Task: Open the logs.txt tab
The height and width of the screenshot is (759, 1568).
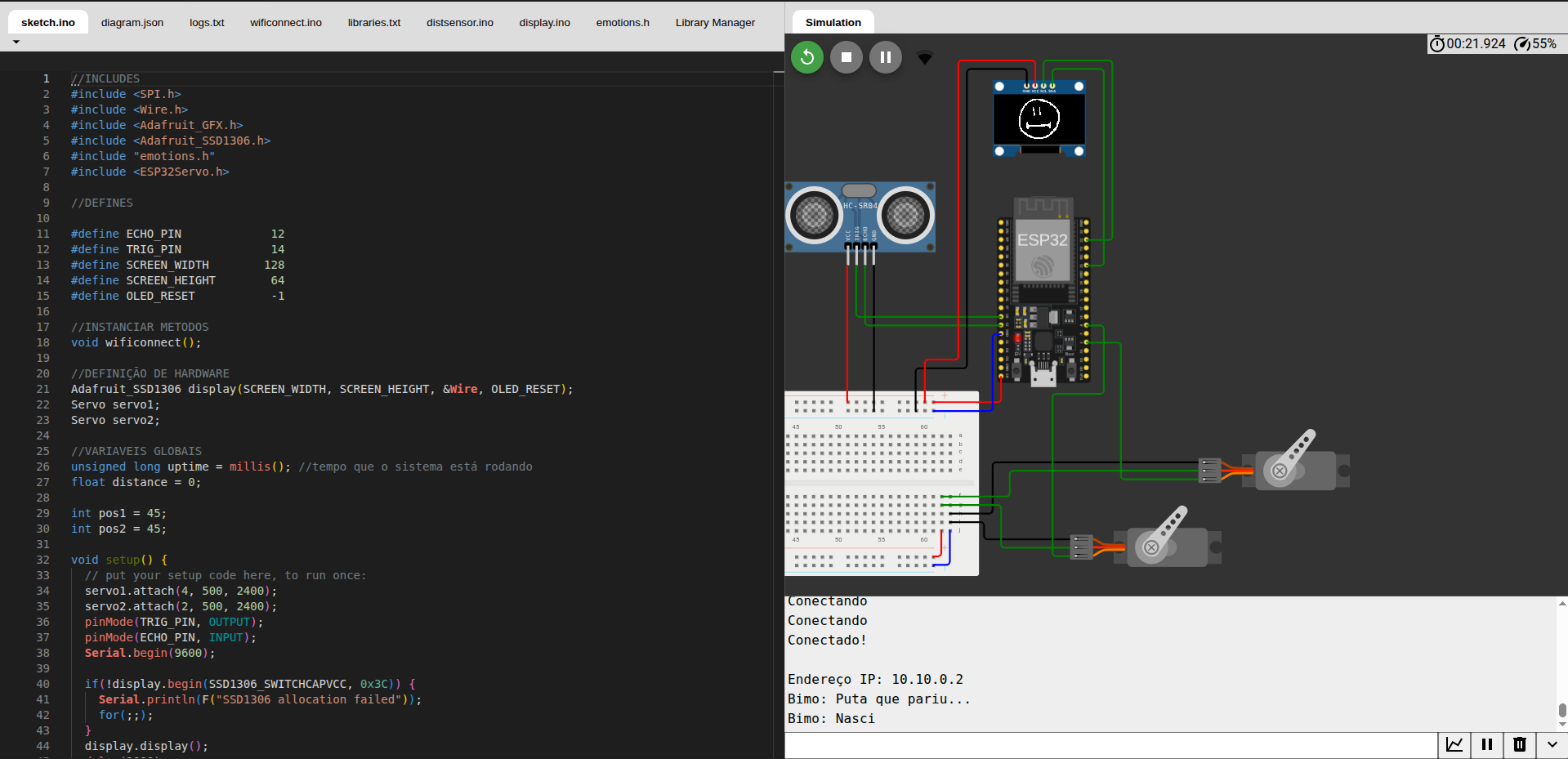Action: pos(207,22)
